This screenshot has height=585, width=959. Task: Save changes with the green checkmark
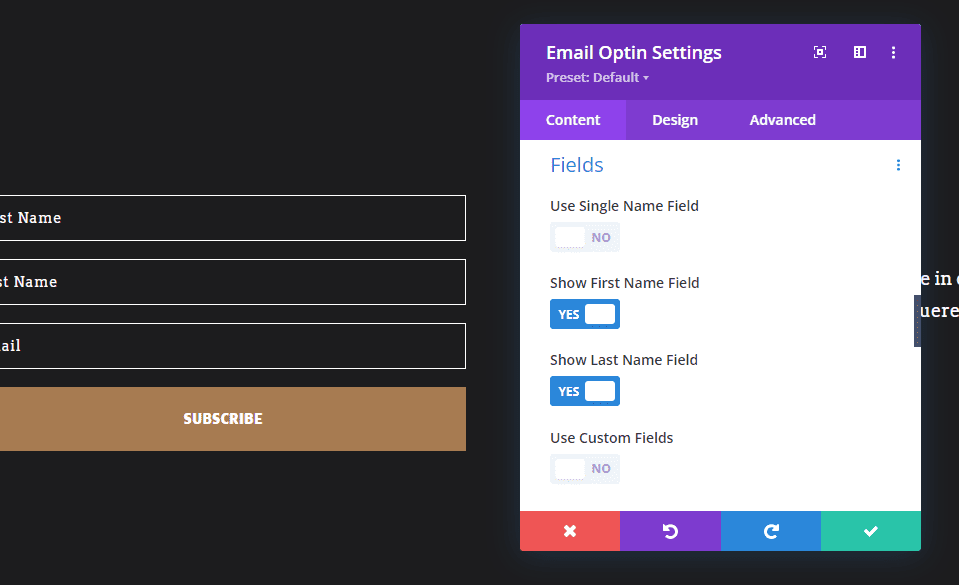click(871, 531)
